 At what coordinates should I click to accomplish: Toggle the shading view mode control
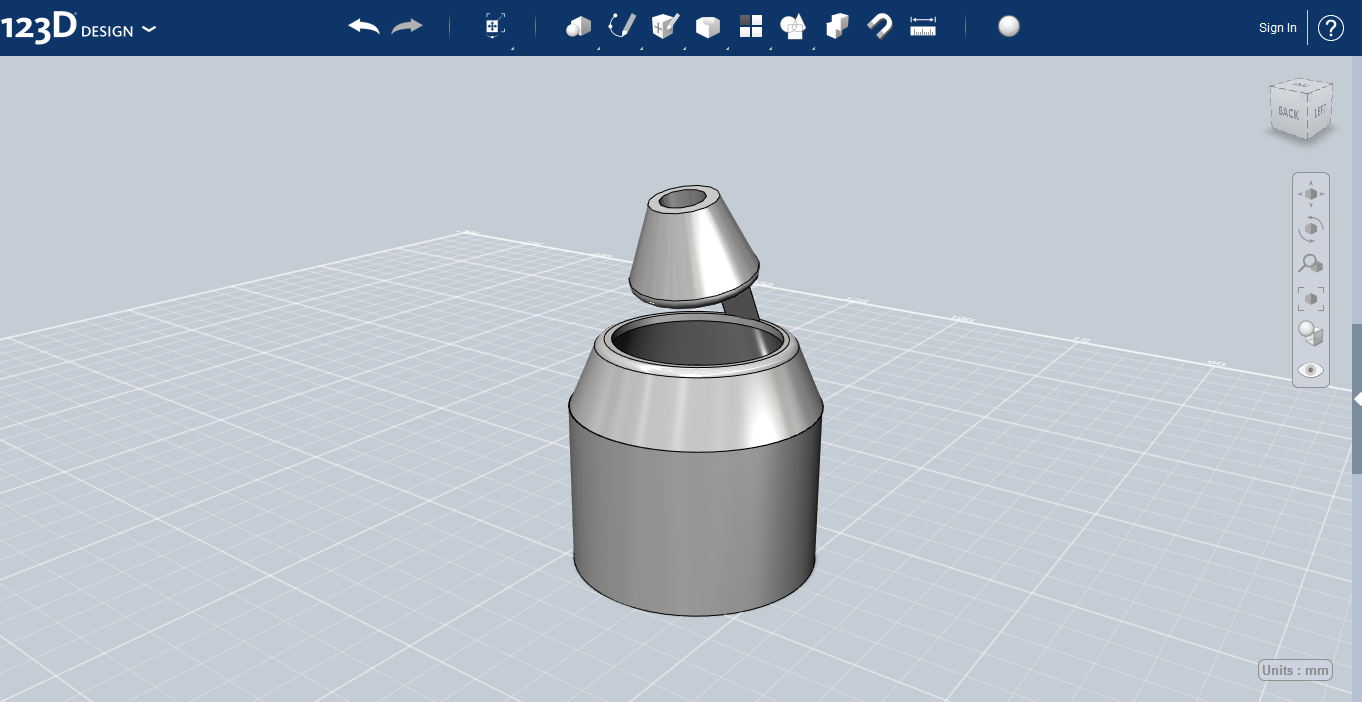point(1310,333)
